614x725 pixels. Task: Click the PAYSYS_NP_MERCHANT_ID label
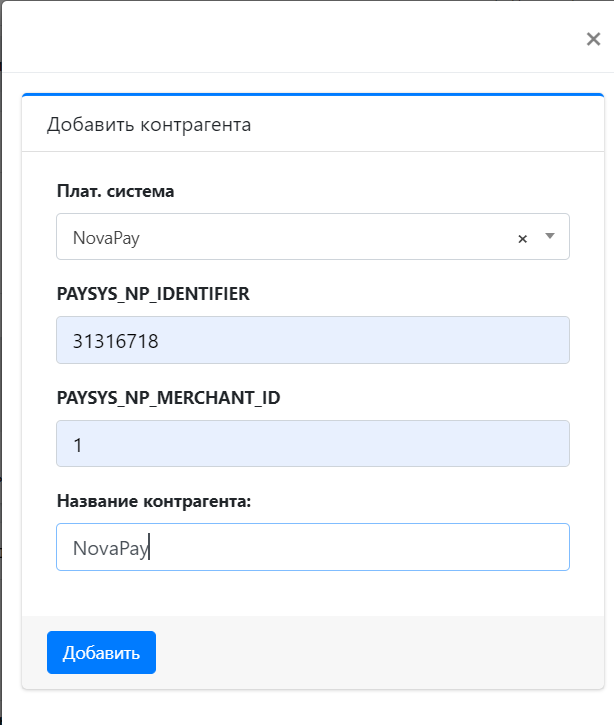pyautogui.click(x=168, y=398)
